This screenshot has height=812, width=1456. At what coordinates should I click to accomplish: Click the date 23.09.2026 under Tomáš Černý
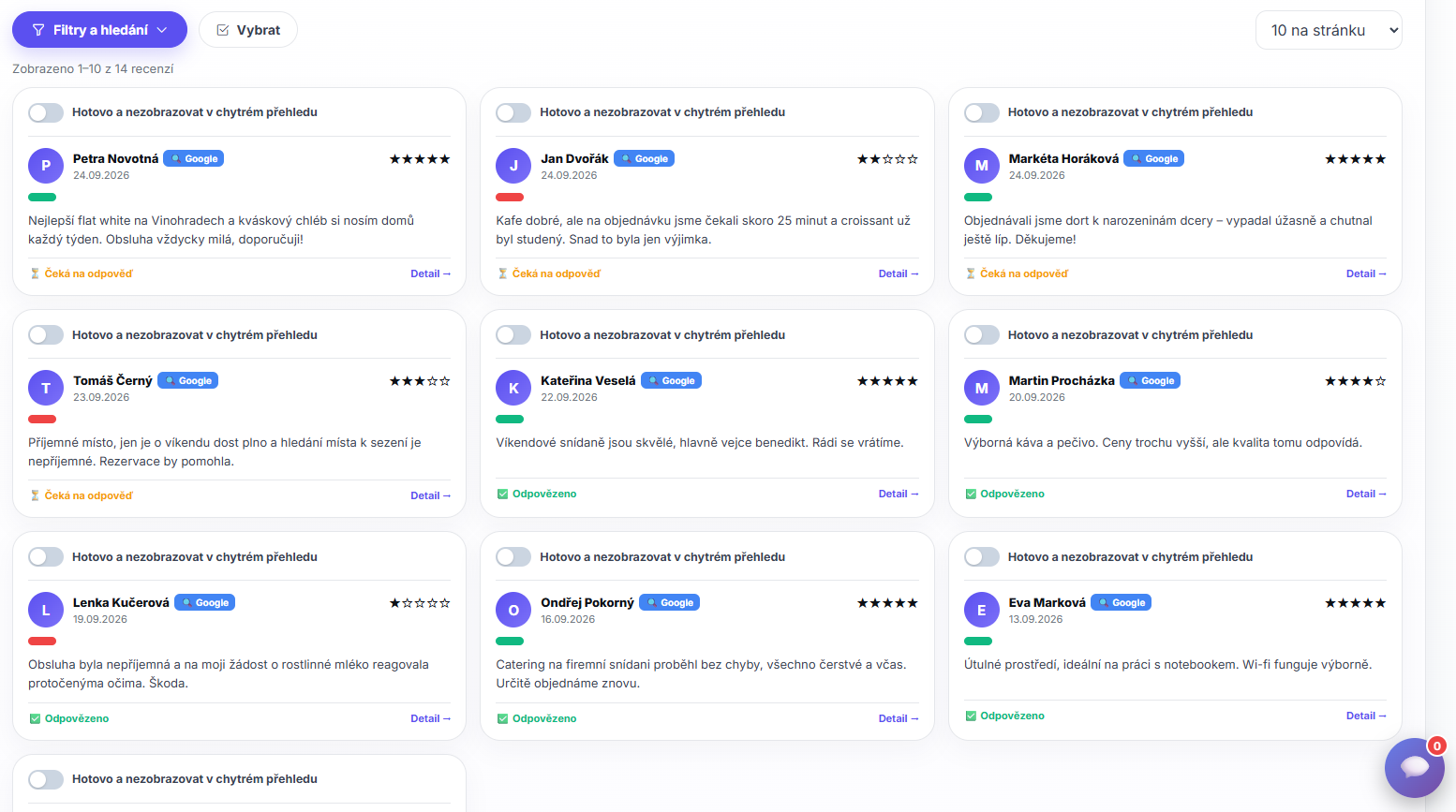(101, 397)
